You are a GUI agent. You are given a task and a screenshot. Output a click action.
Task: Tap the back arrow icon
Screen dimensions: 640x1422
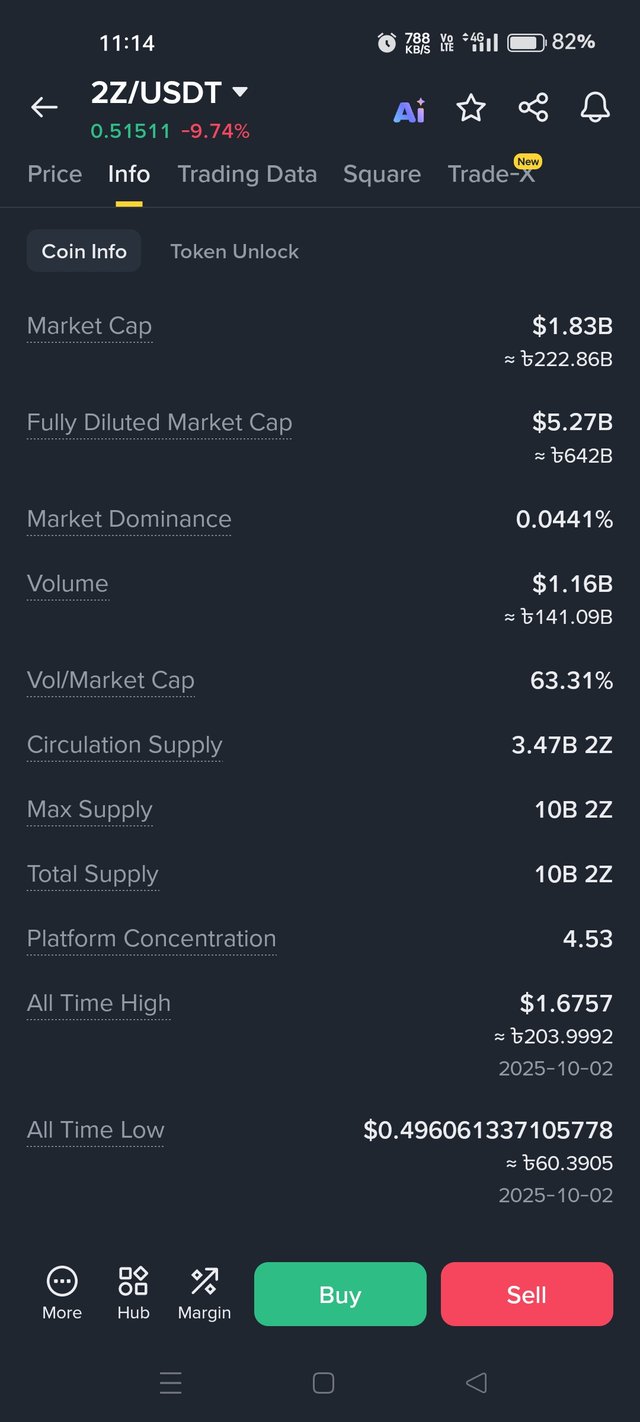(x=44, y=107)
